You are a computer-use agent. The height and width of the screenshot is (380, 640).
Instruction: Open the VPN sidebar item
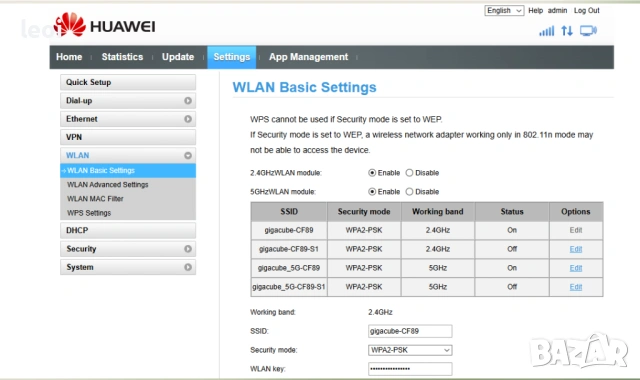(128, 137)
